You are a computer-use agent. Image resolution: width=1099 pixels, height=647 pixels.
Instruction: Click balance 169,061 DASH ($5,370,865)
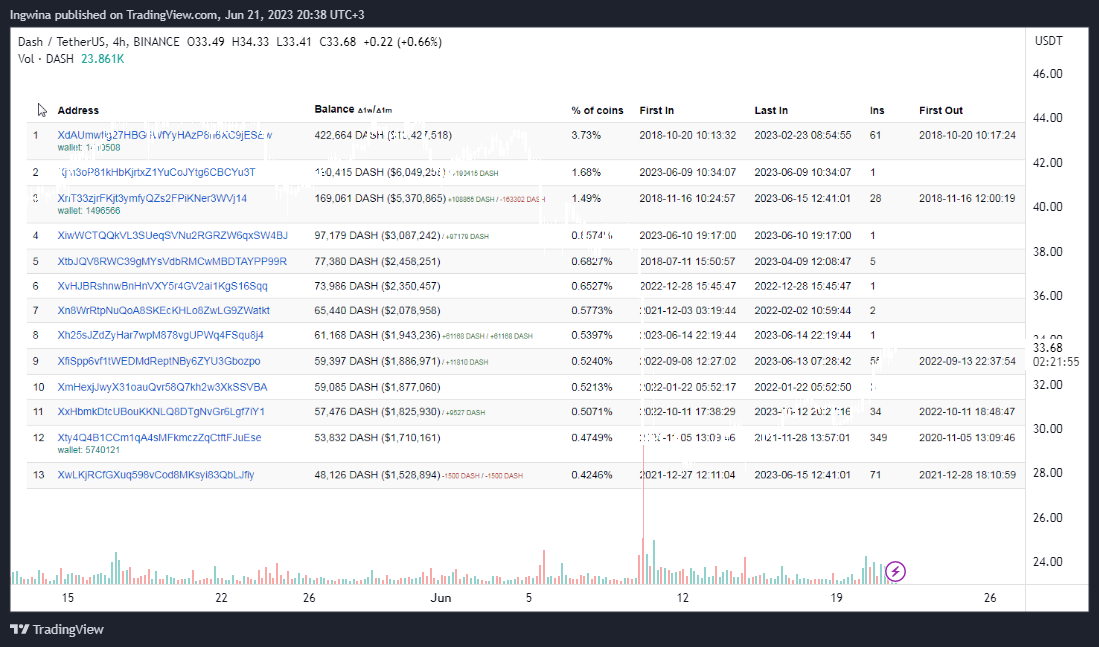pyautogui.click(x=380, y=198)
